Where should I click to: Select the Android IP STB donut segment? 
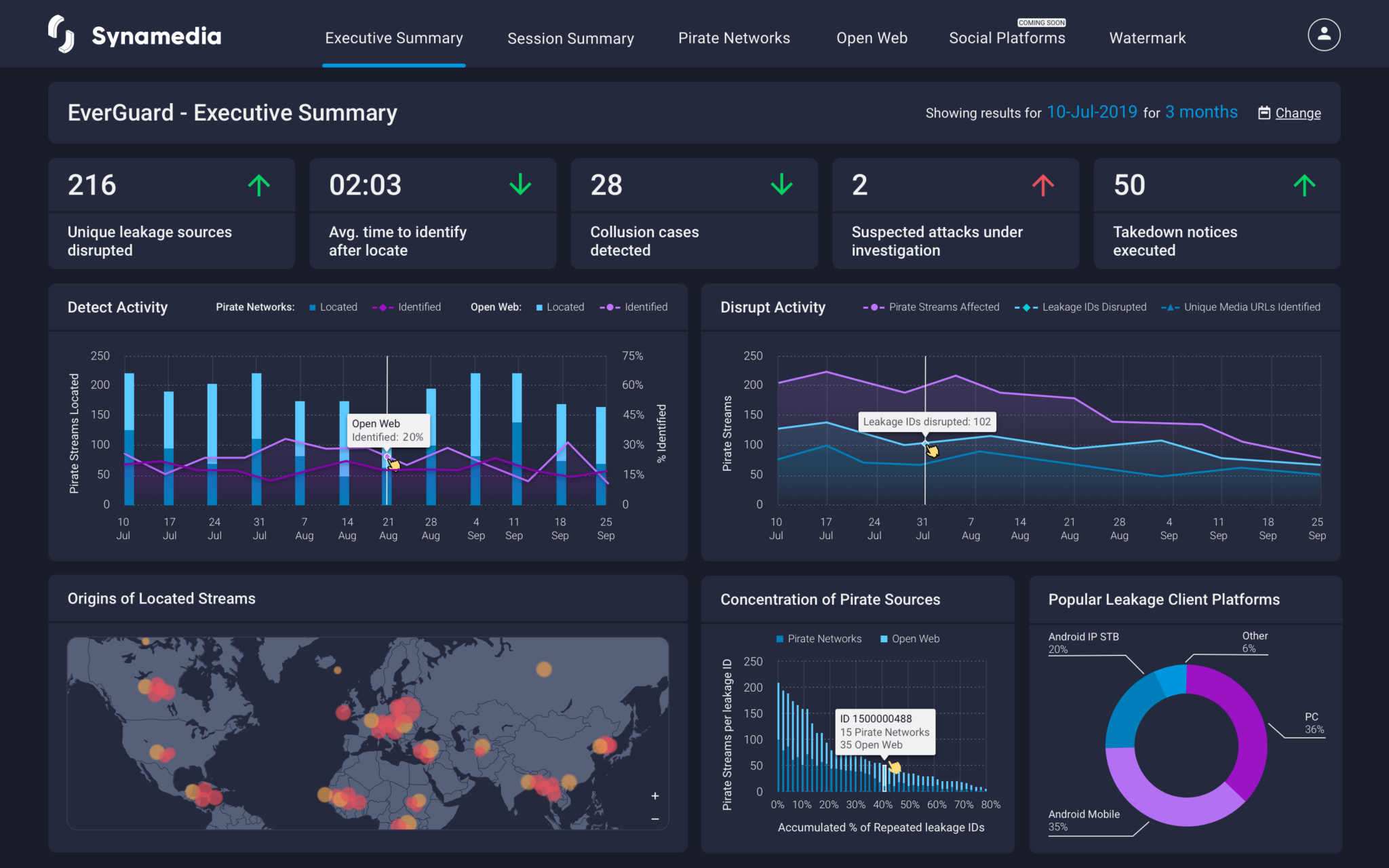1129,712
